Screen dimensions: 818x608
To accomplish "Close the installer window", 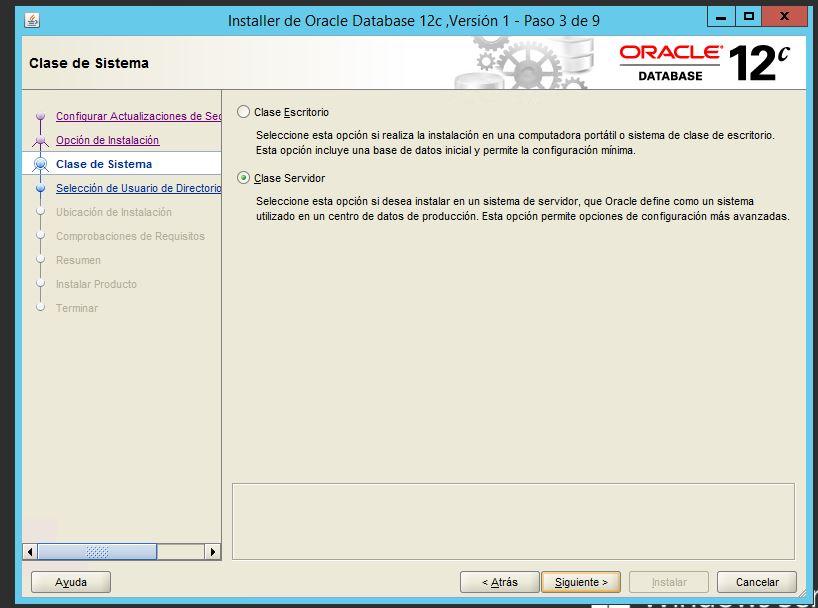I will 784,17.
